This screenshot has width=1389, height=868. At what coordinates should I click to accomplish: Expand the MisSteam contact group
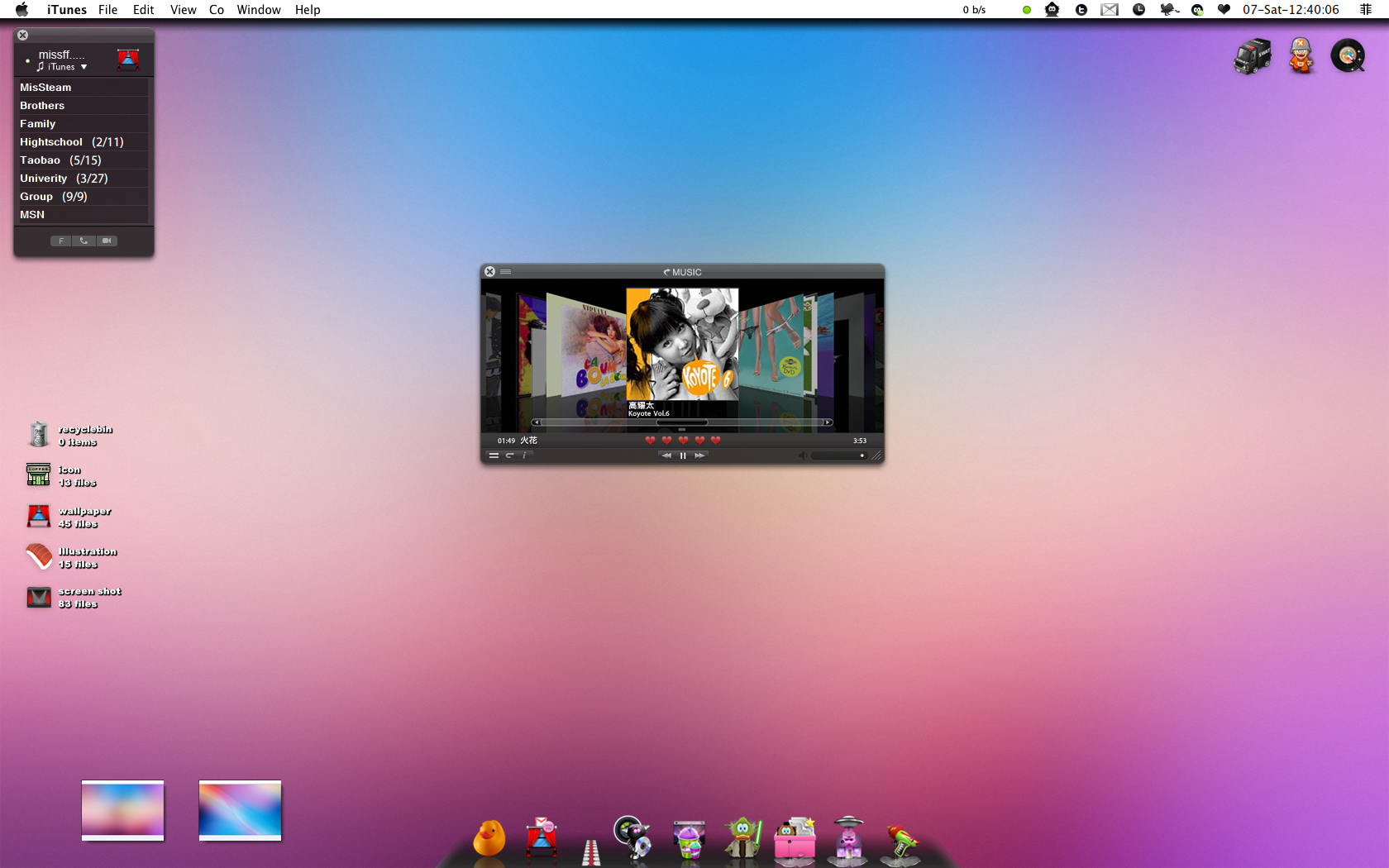click(x=82, y=88)
